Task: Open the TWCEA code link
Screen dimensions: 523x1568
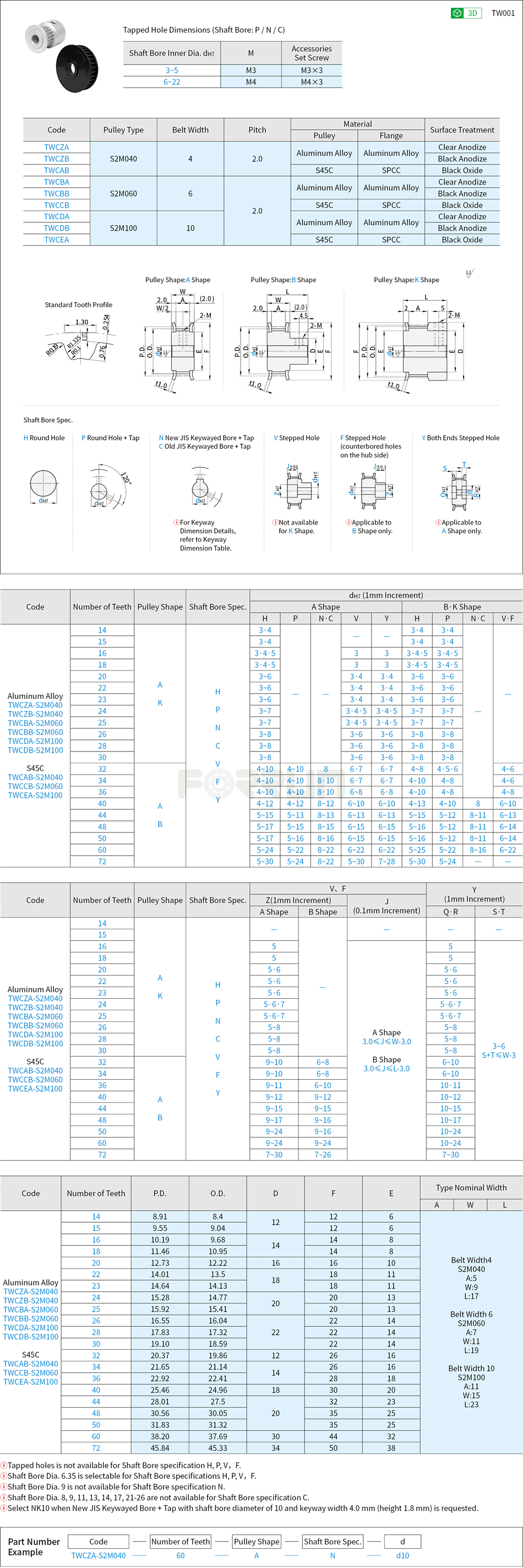Action: click(57, 239)
